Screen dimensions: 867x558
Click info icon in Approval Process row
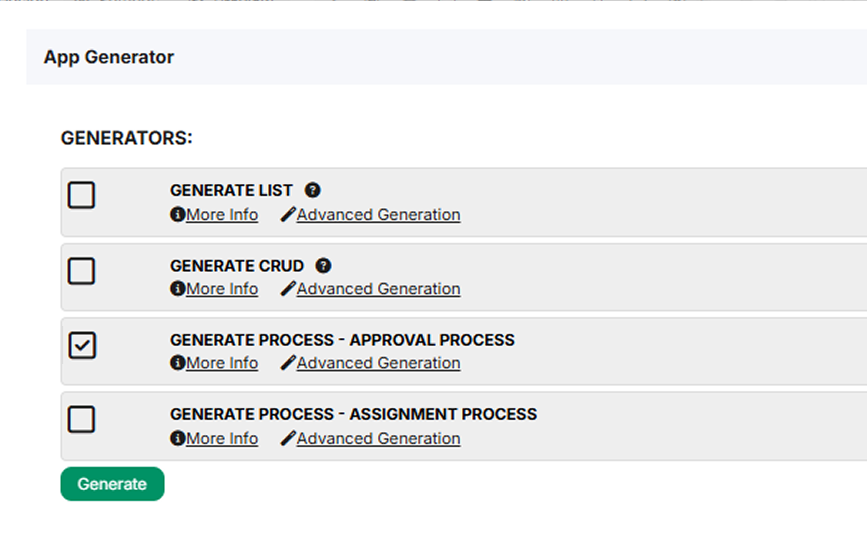[x=177, y=363]
